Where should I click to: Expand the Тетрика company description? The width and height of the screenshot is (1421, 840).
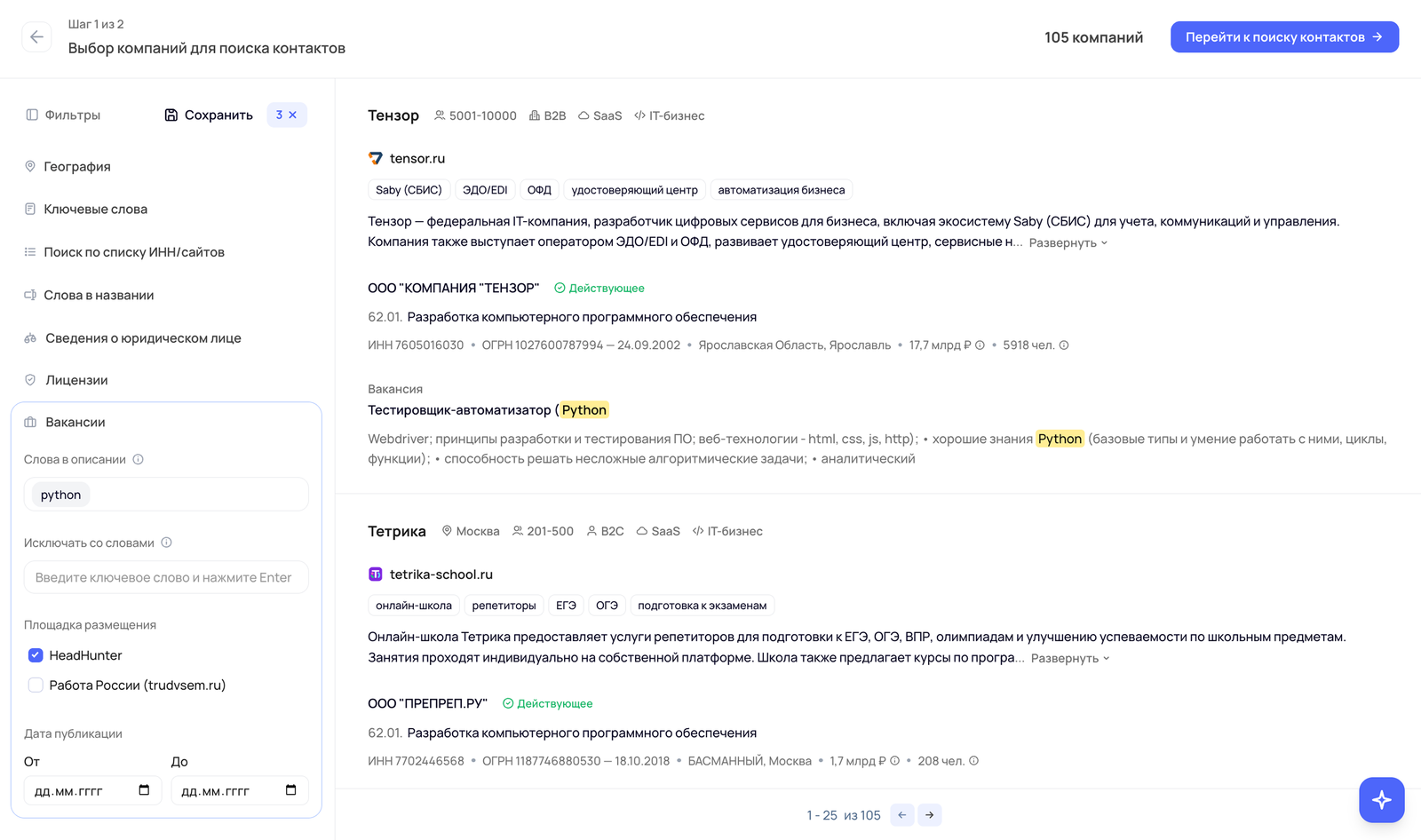click(1070, 658)
